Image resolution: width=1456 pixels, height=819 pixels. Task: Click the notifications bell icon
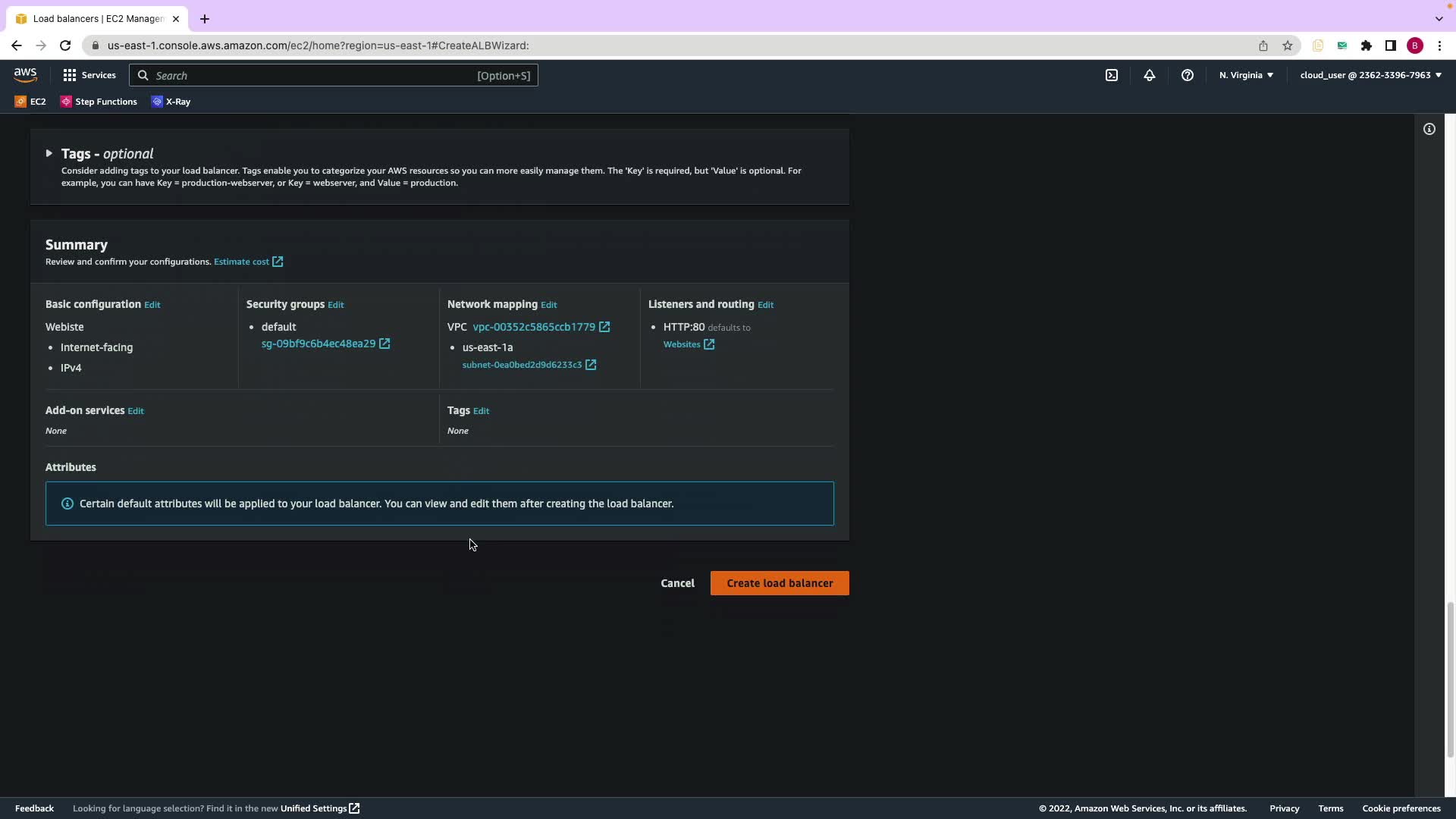point(1149,75)
